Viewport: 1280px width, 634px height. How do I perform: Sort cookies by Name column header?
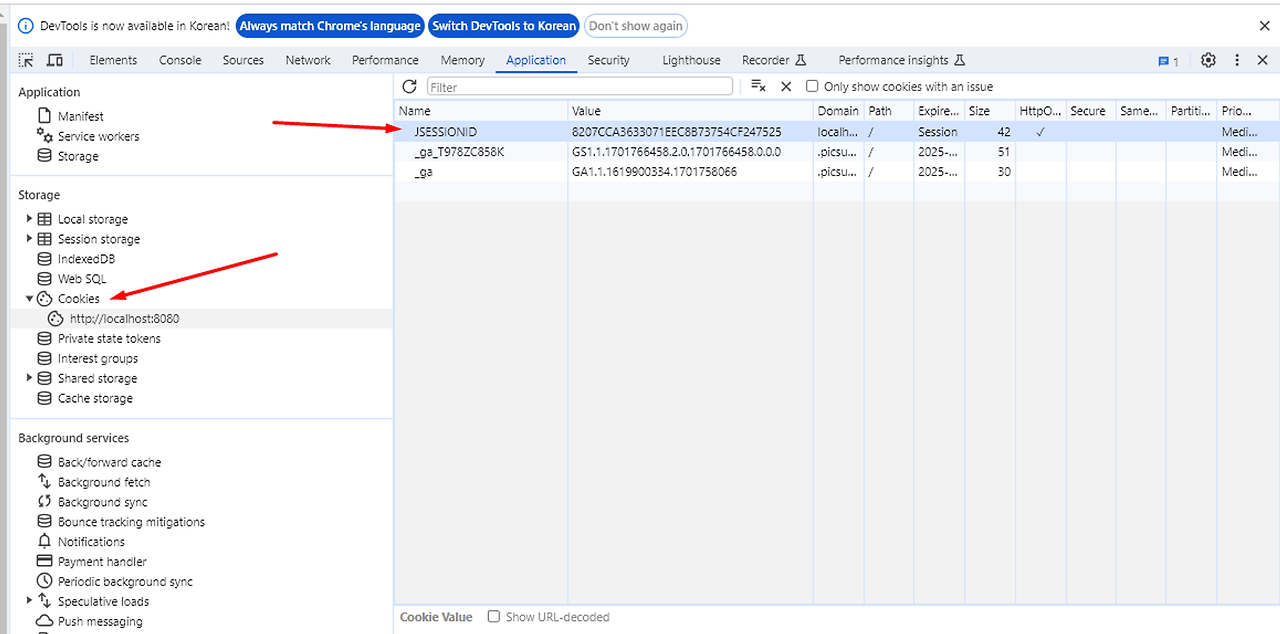(481, 111)
